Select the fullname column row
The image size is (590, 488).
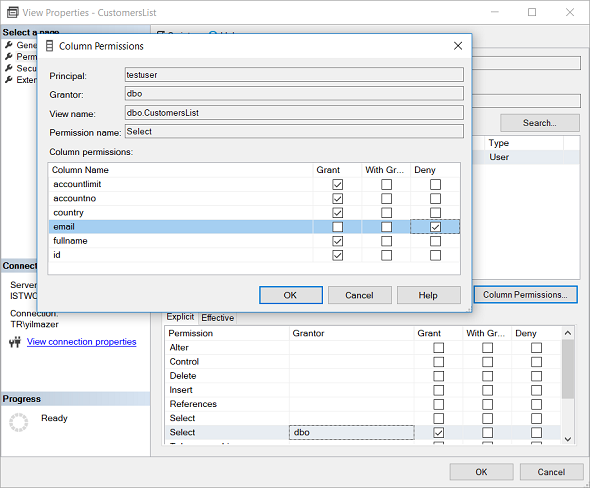pos(254,241)
